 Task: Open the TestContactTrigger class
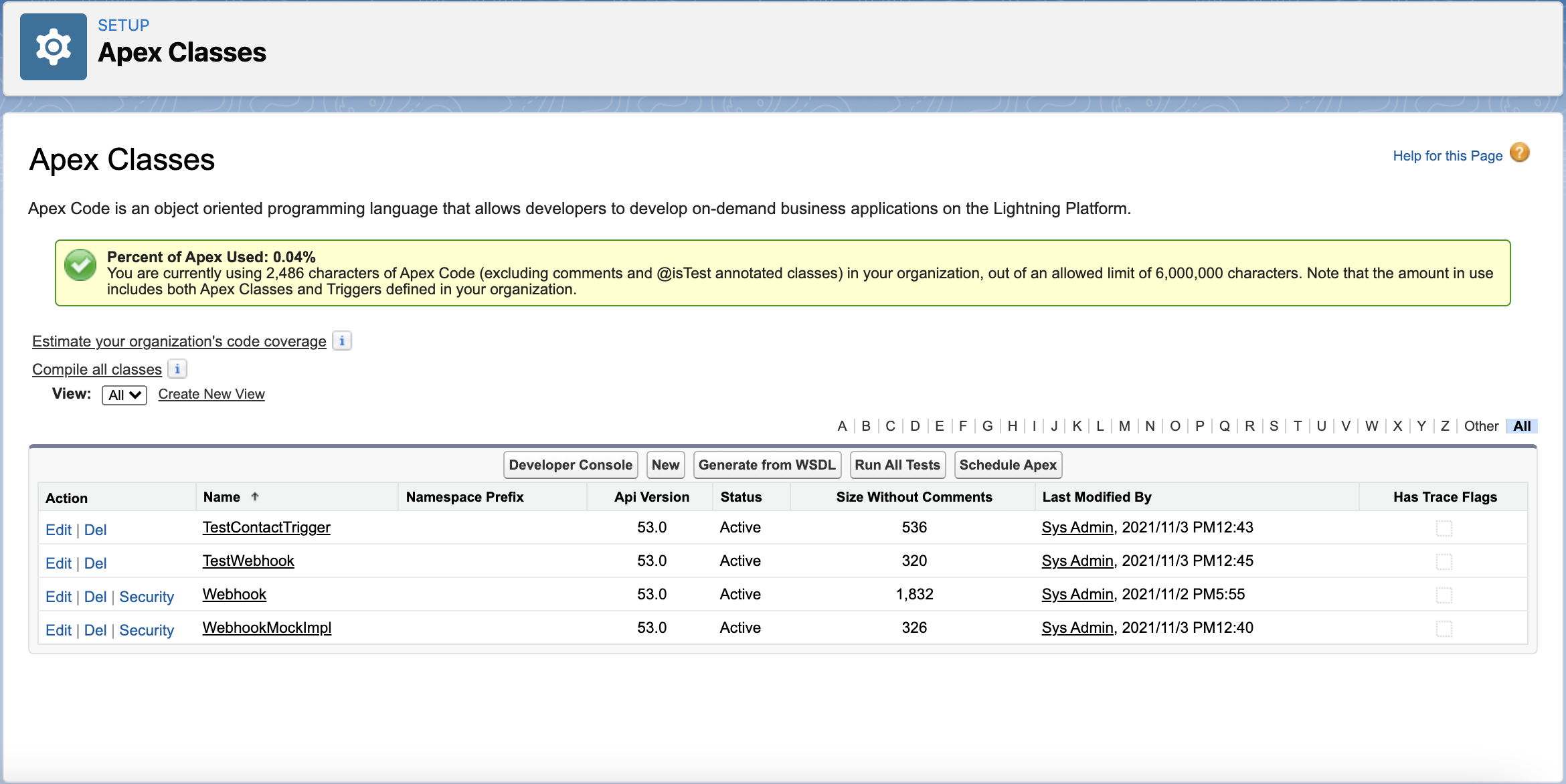[266, 527]
